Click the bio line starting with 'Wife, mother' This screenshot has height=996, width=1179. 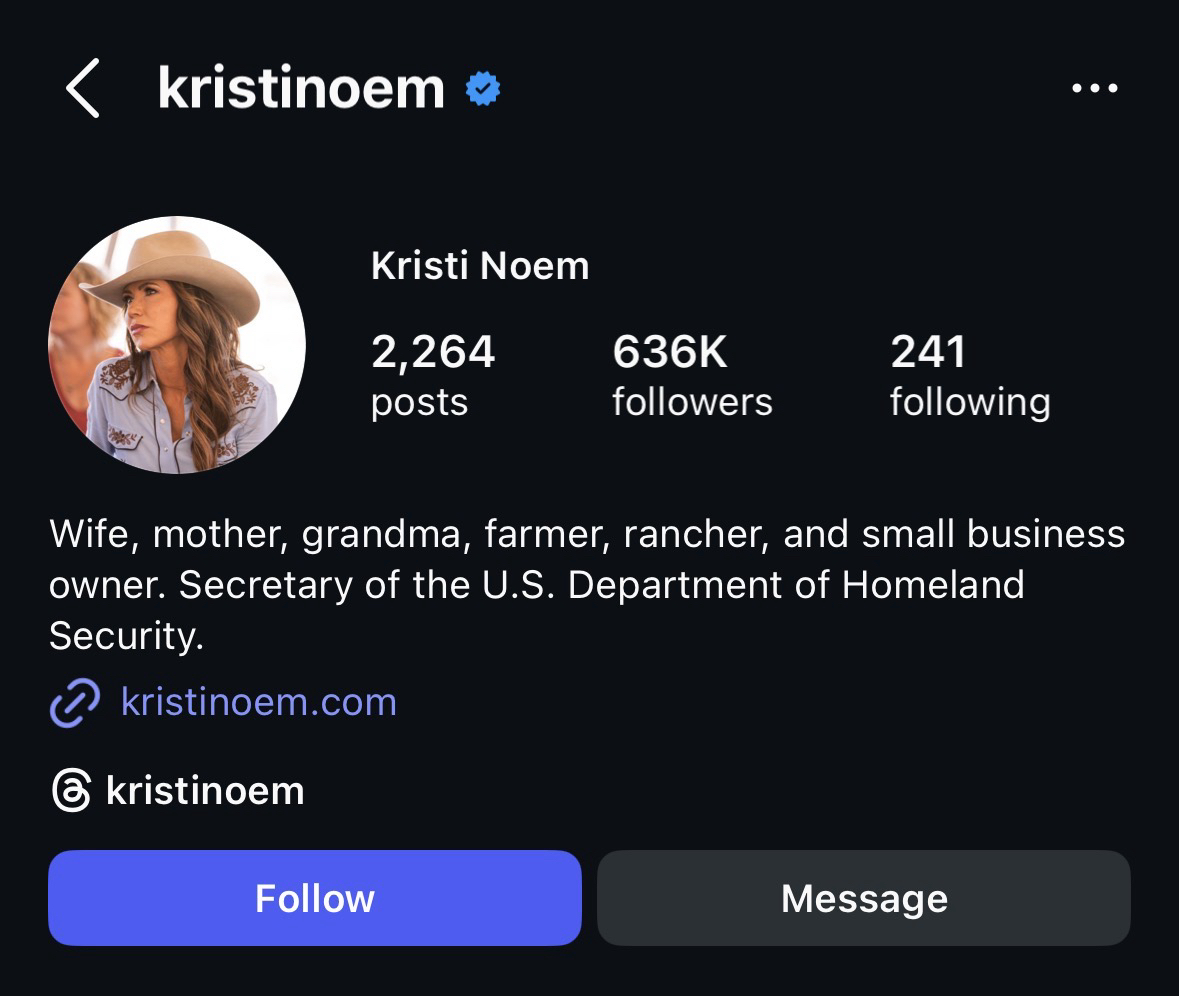tap(587, 534)
